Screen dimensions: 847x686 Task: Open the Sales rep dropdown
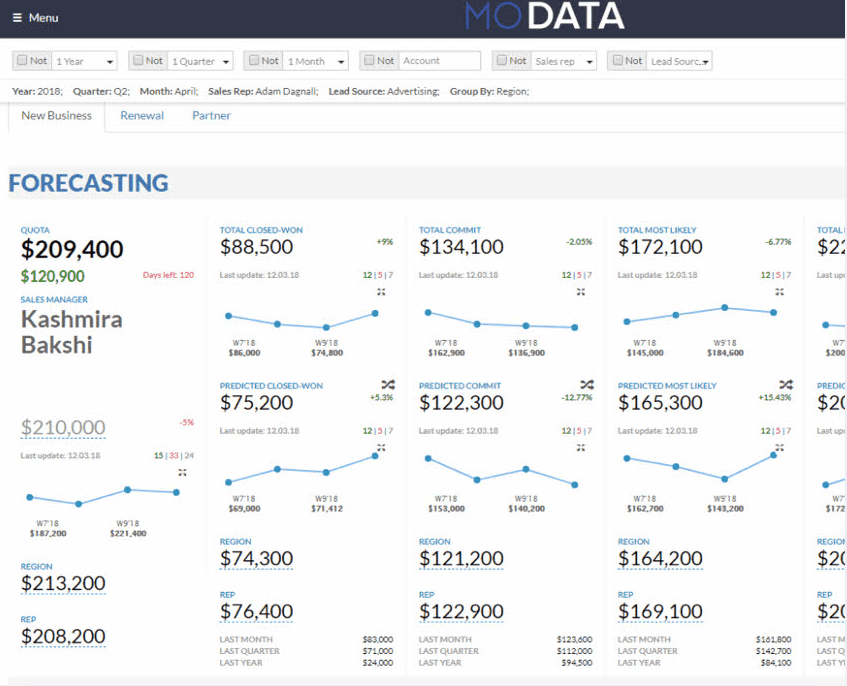tap(564, 61)
